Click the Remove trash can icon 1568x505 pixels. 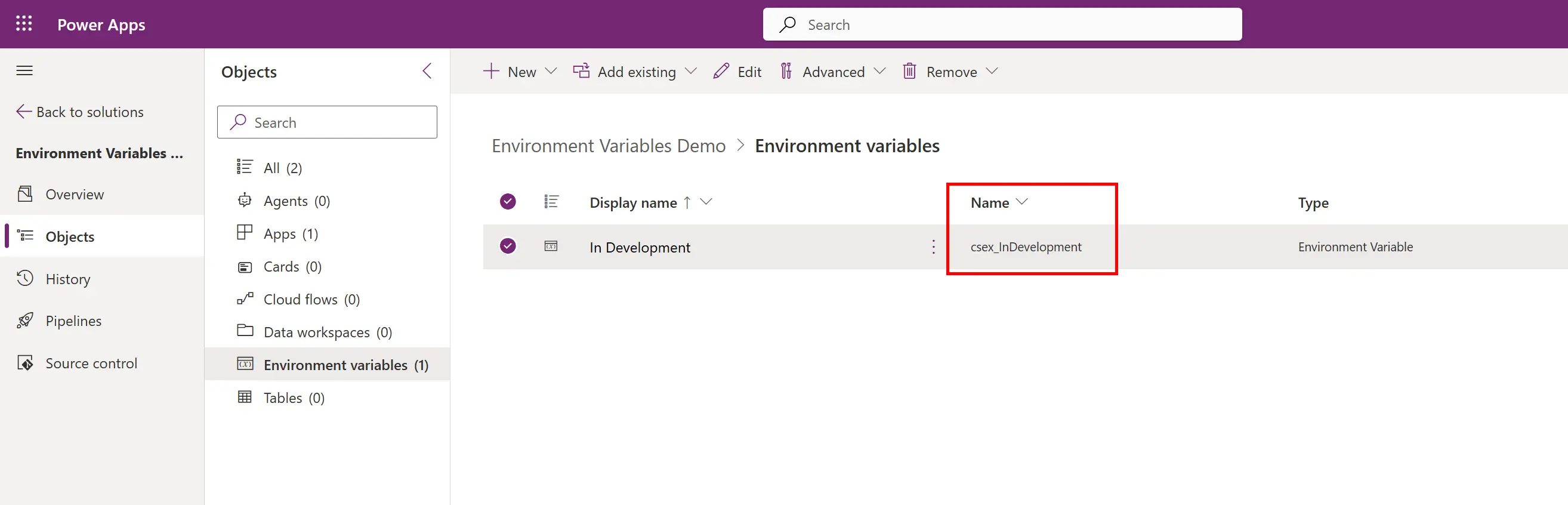tap(909, 71)
